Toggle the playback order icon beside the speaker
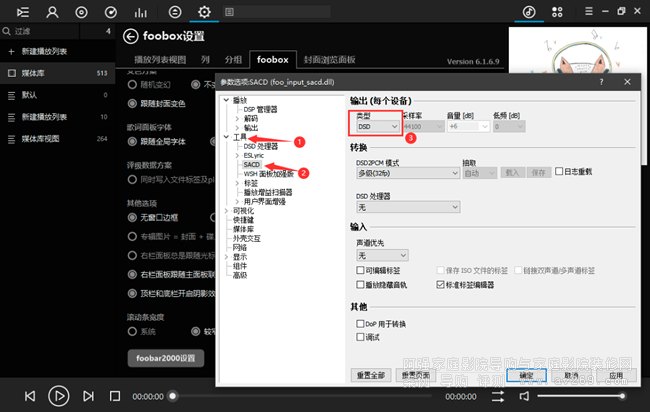The width and height of the screenshot is (650, 412). (x=497, y=396)
